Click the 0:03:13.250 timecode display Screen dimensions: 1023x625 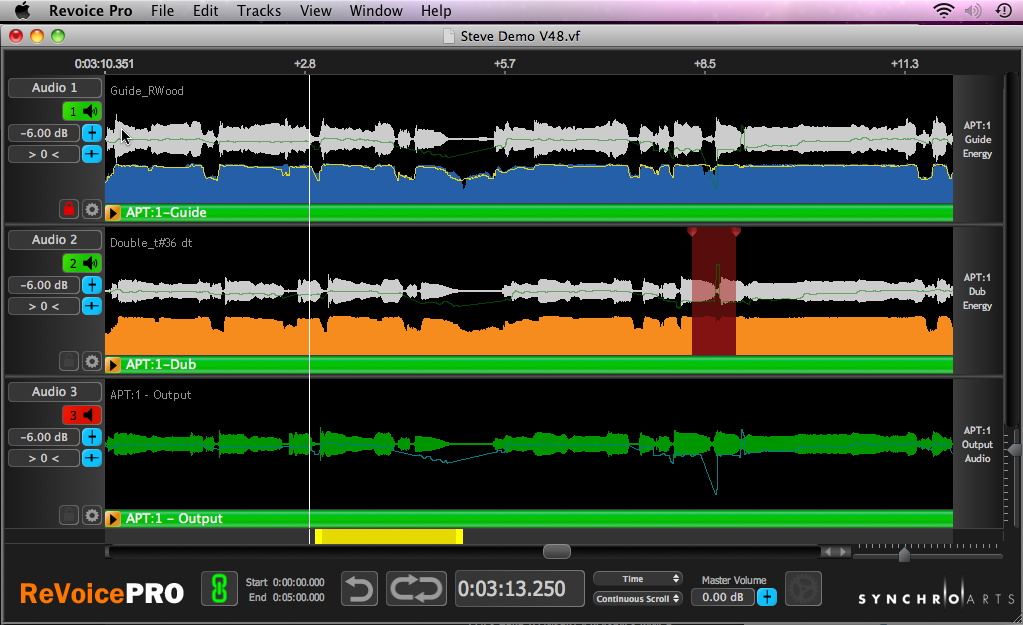coord(519,589)
